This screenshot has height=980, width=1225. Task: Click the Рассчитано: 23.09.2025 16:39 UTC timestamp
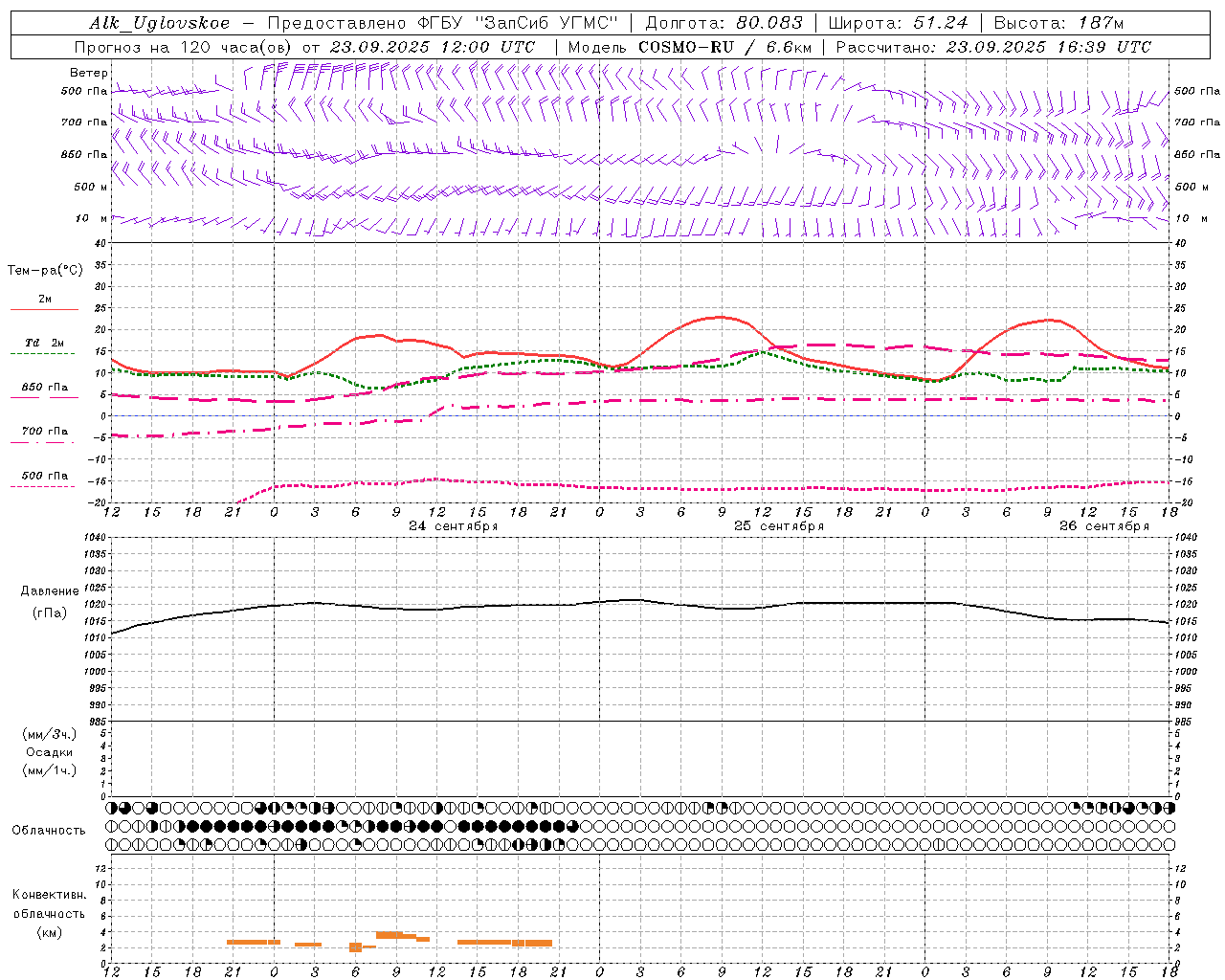click(993, 47)
